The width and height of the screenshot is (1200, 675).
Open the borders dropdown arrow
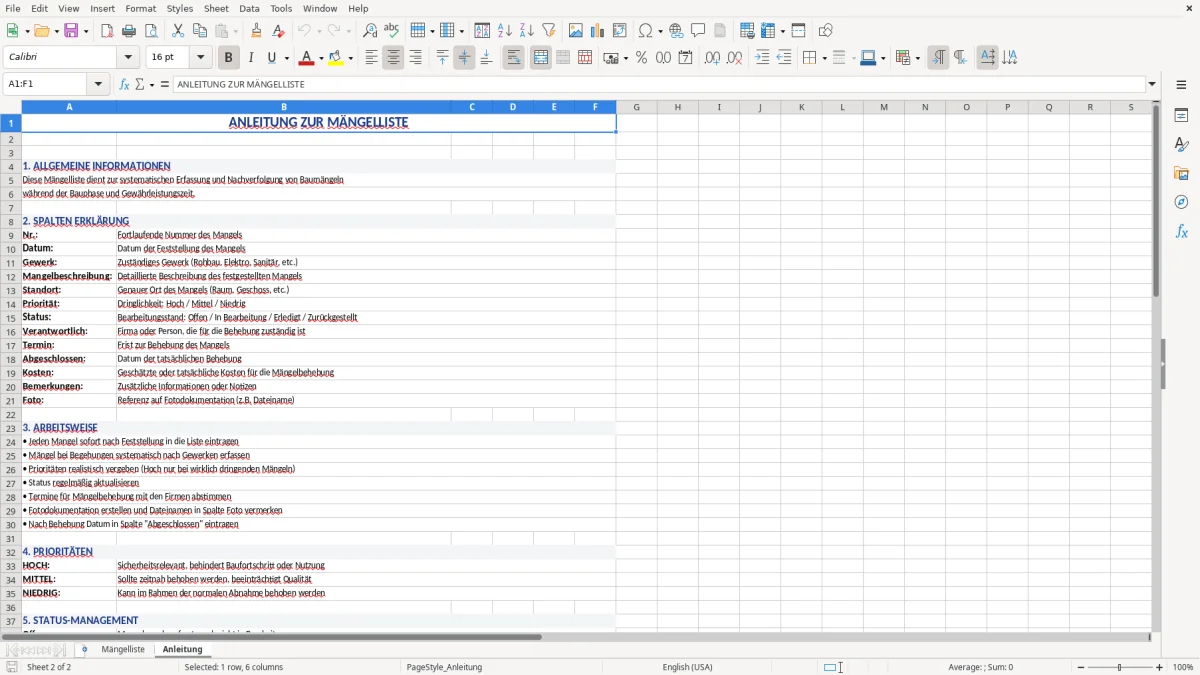point(824,57)
